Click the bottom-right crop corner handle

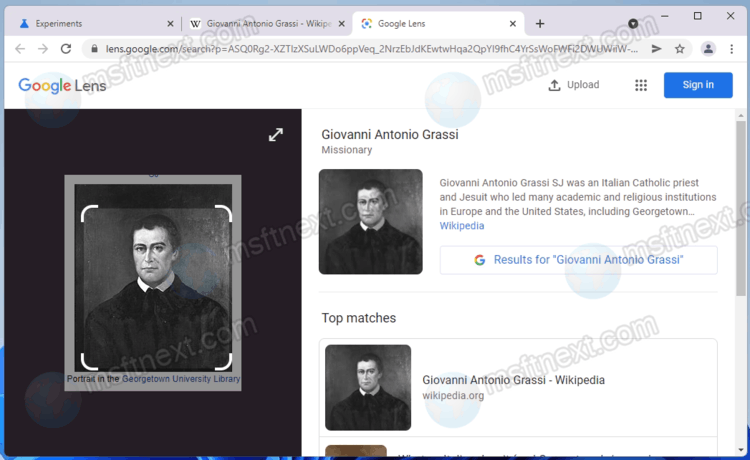224,361
